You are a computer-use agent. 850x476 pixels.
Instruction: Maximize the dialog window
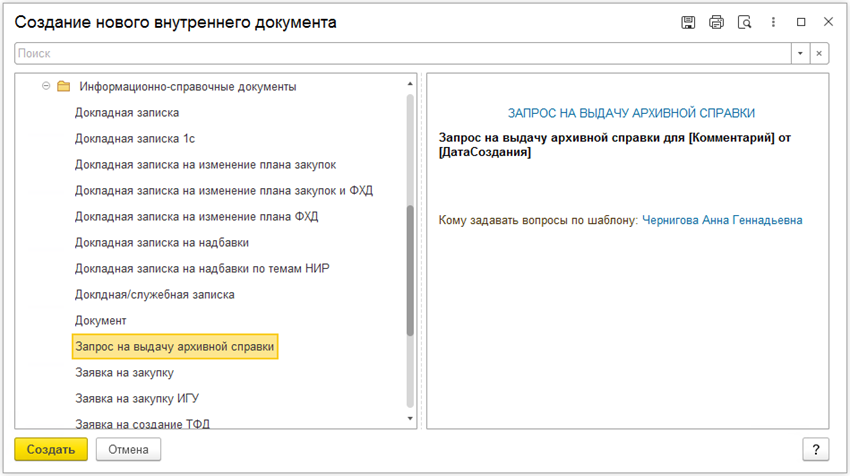point(801,22)
